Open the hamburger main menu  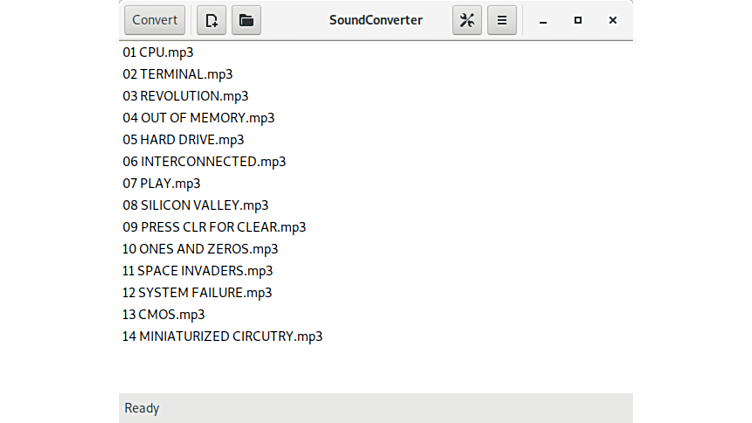pyautogui.click(x=502, y=20)
